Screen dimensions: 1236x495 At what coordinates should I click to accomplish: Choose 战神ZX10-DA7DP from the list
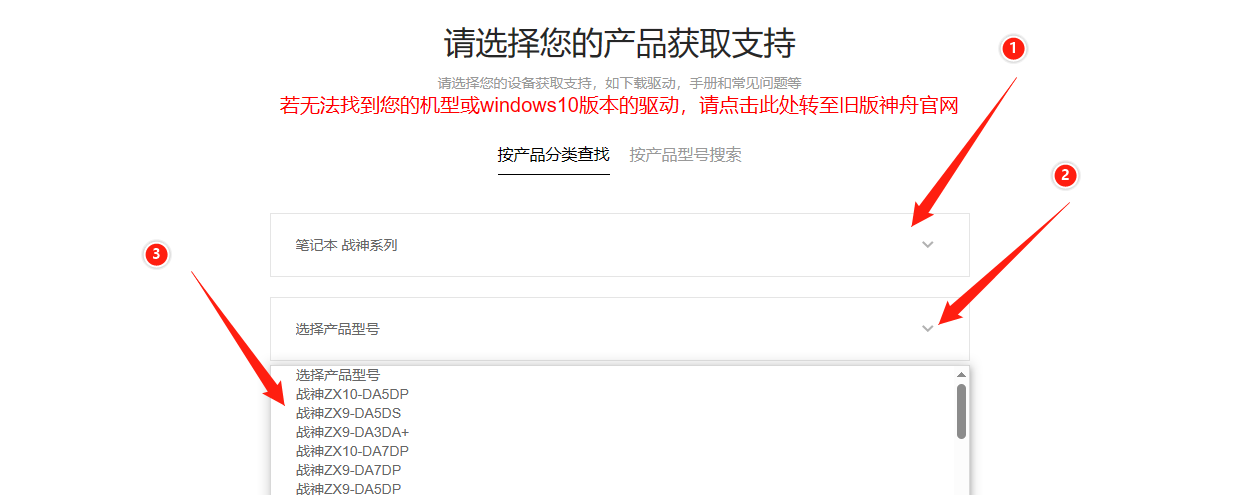612,451
